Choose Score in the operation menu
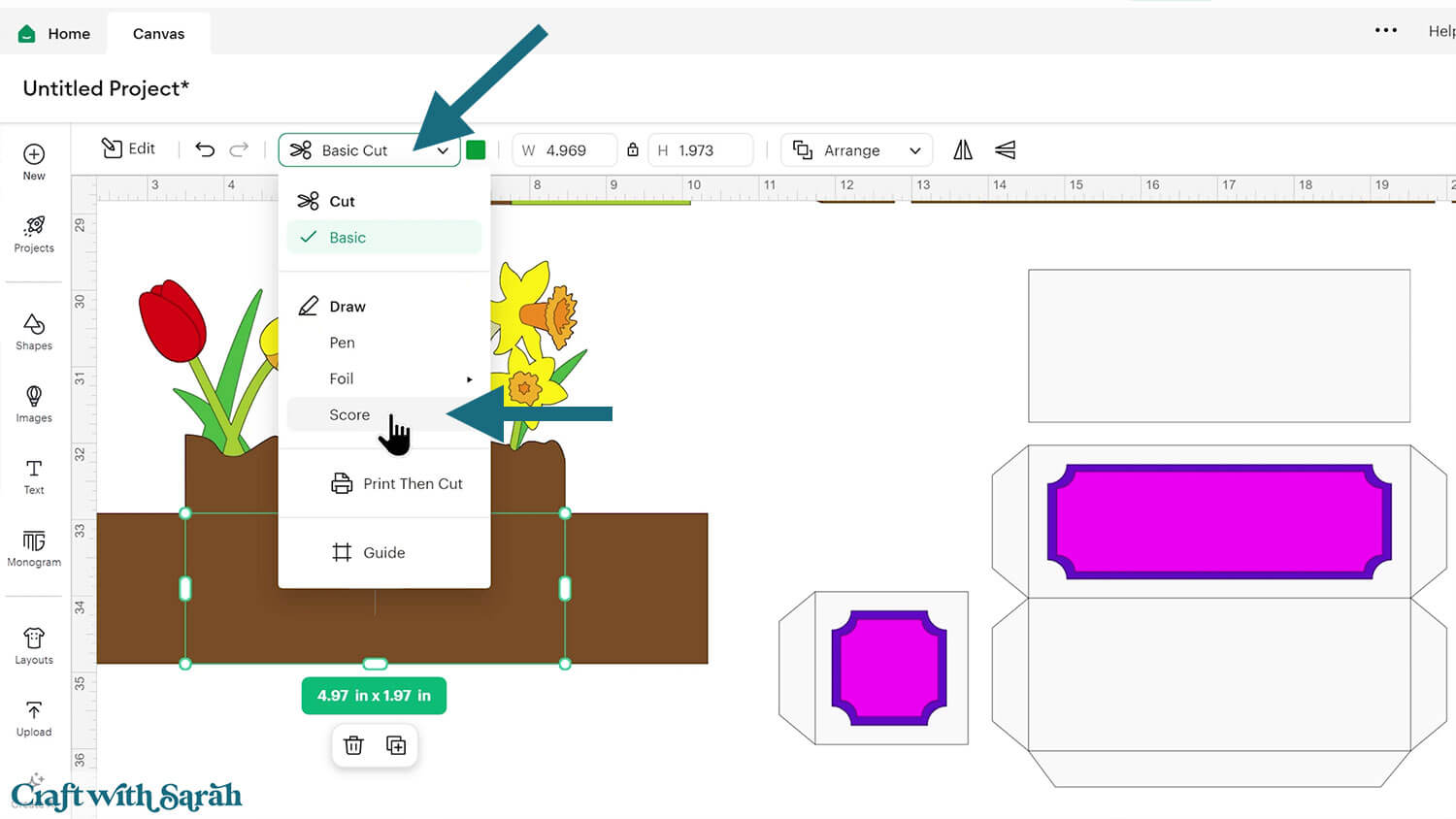This screenshot has width=1456, height=819. pyautogui.click(x=384, y=414)
